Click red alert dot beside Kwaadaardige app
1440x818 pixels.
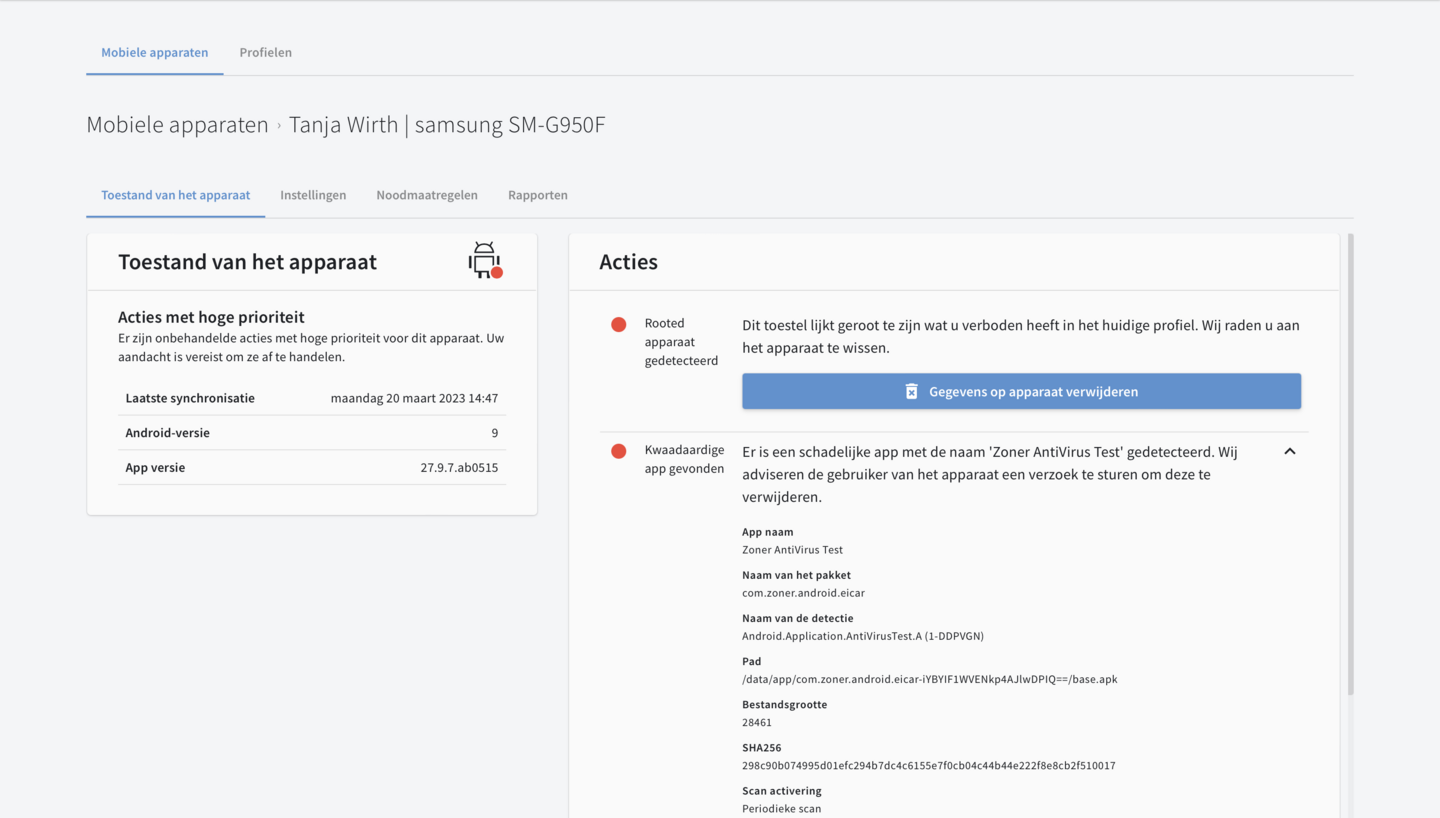pos(619,451)
